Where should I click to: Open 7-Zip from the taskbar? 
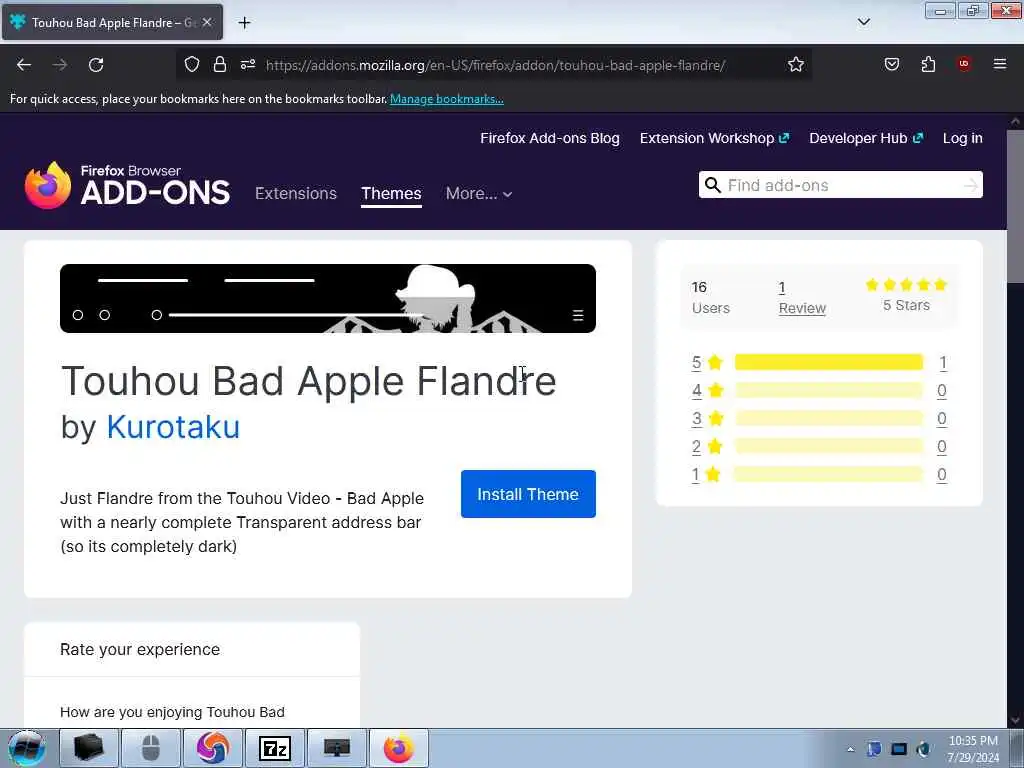click(275, 748)
